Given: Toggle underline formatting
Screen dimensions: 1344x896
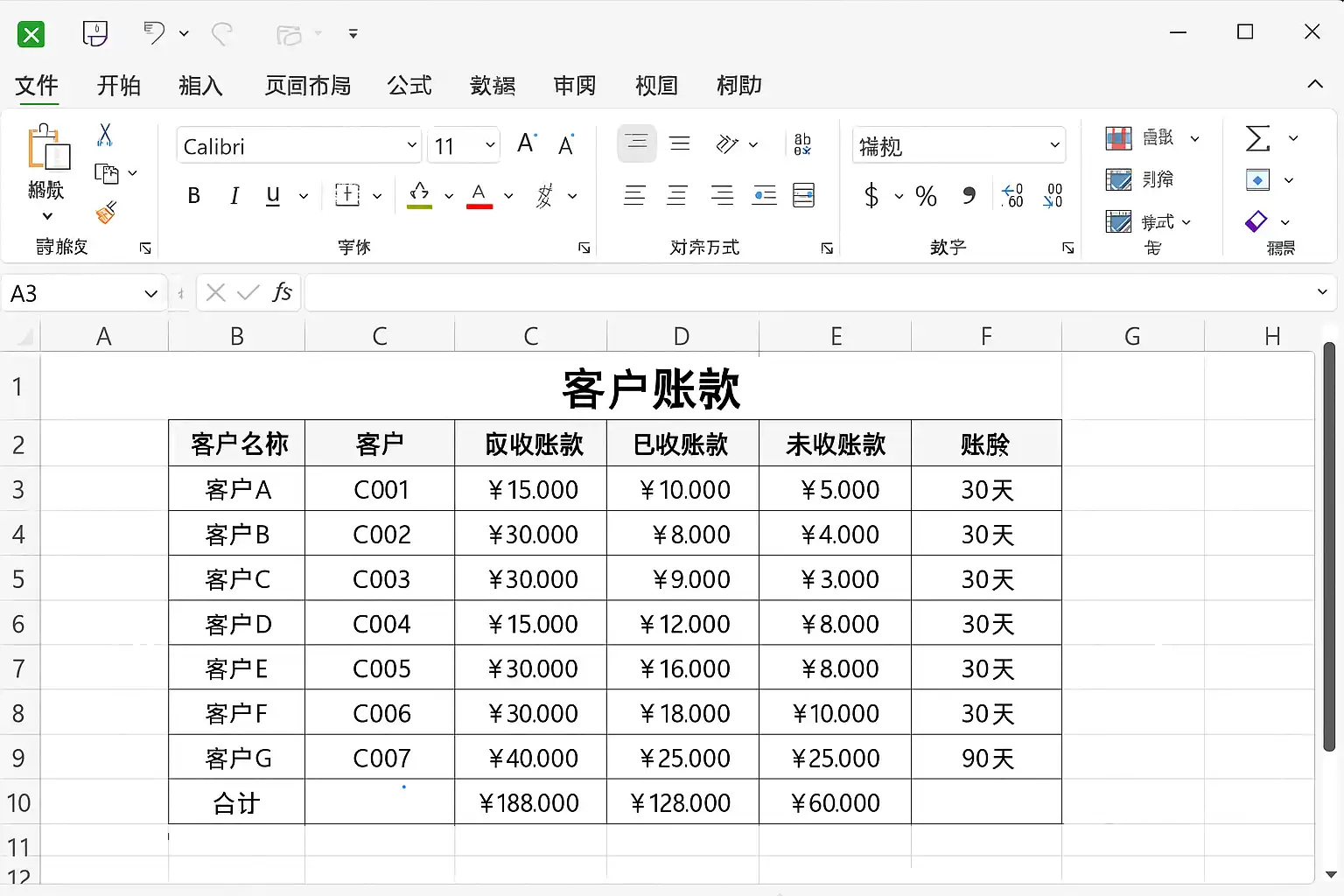Looking at the screenshot, I should [273, 196].
